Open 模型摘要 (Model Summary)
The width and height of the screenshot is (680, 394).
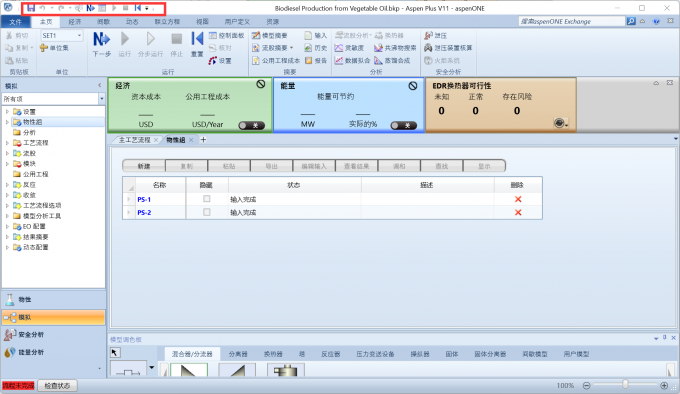tap(269, 36)
